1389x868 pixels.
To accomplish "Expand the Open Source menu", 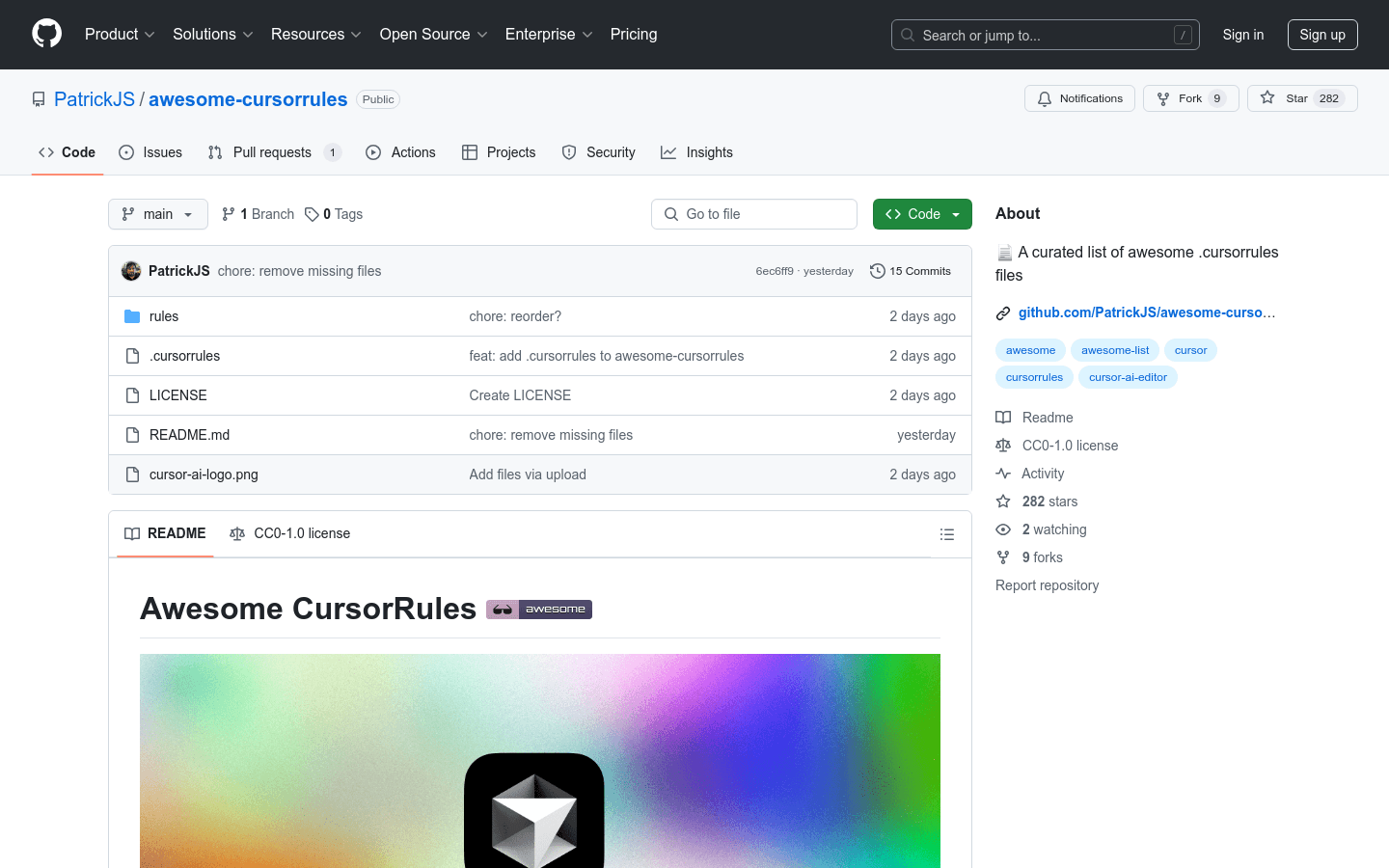I will click(434, 34).
